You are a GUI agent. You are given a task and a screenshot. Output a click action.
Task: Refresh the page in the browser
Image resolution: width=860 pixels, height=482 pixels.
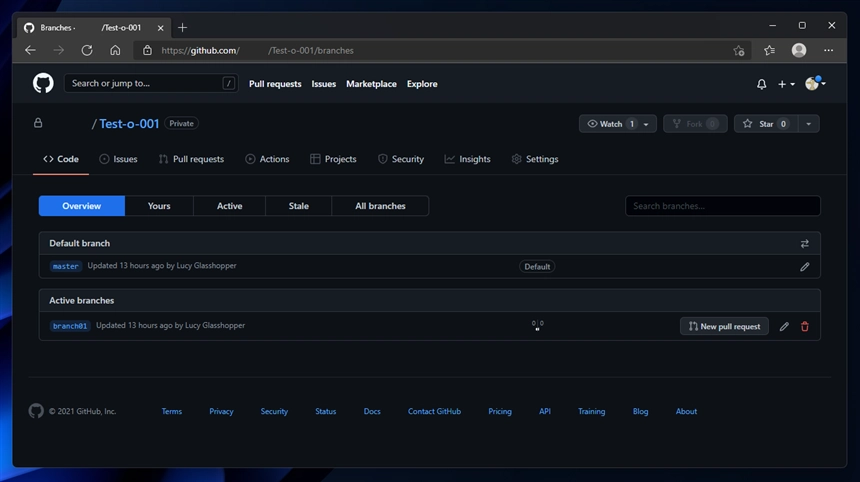point(87,50)
